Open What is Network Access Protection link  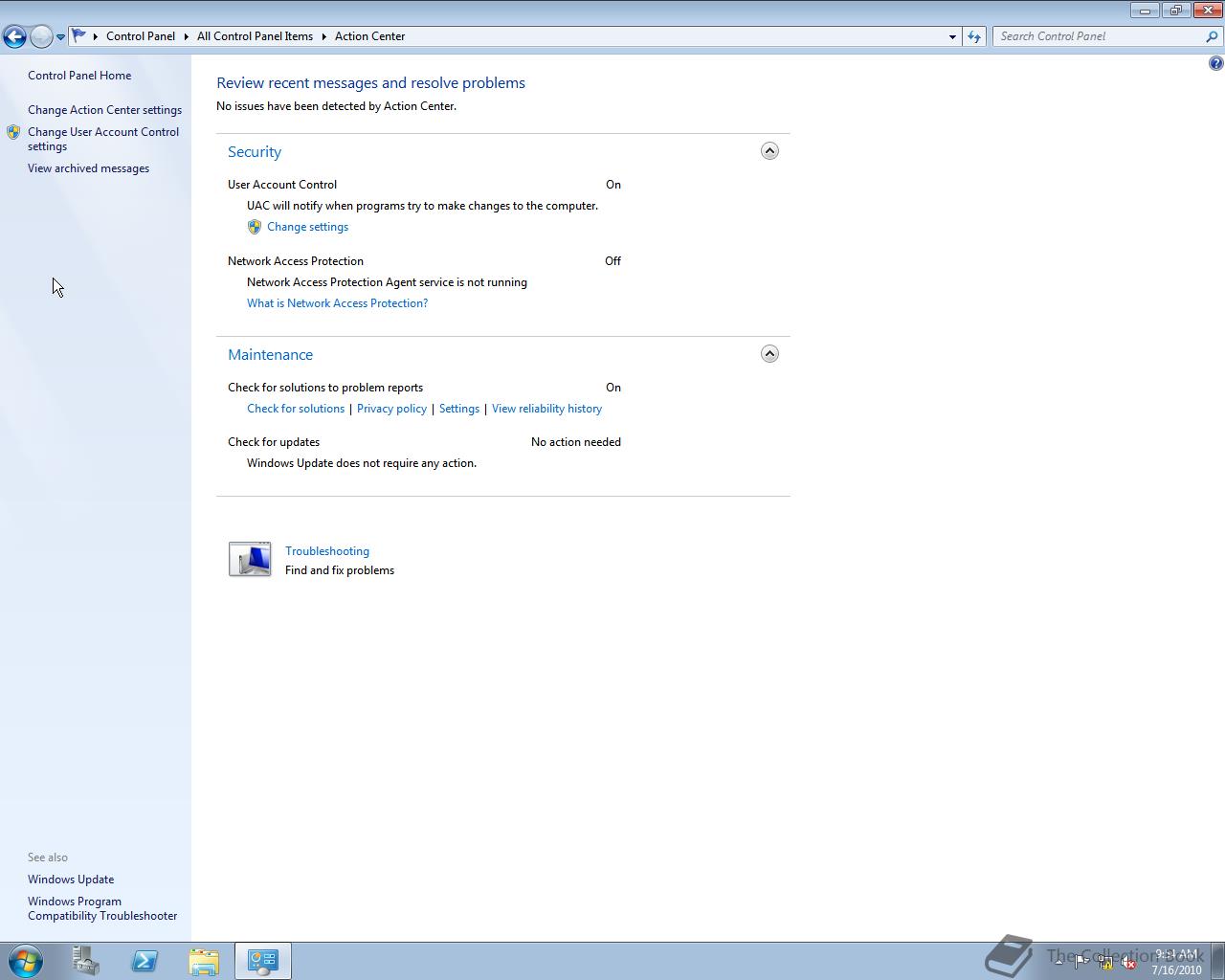(337, 303)
